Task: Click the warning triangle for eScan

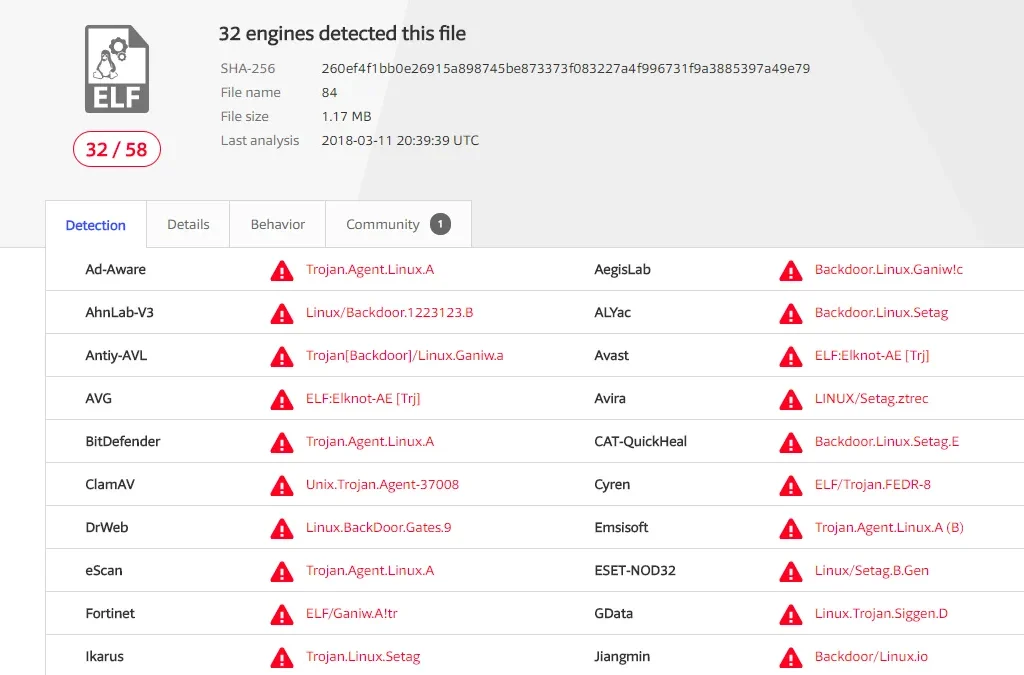Action: pyautogui.click(x=282, y=572)
